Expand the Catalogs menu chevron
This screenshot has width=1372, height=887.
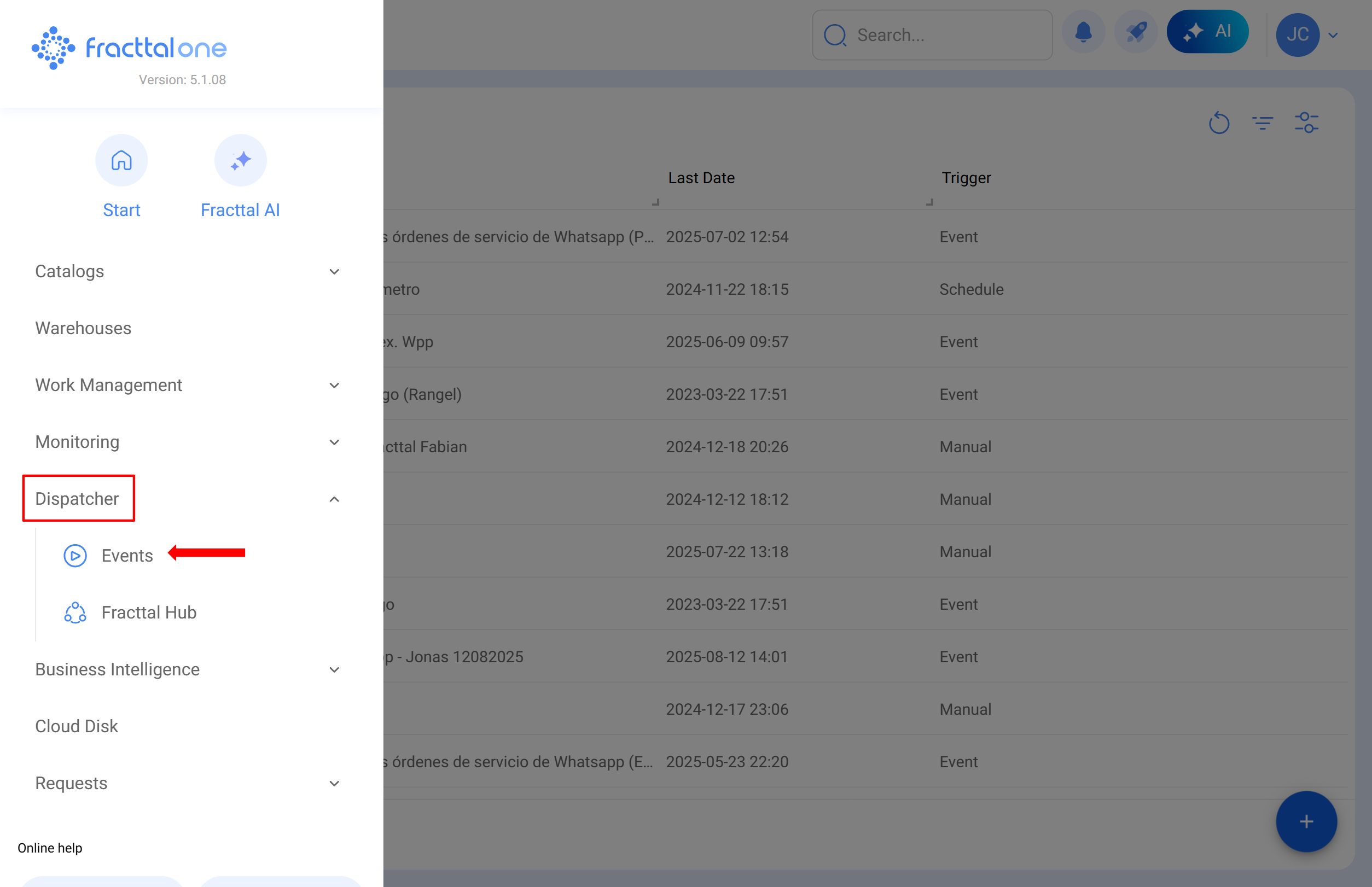pyautogui.click(x=334, y=272)
